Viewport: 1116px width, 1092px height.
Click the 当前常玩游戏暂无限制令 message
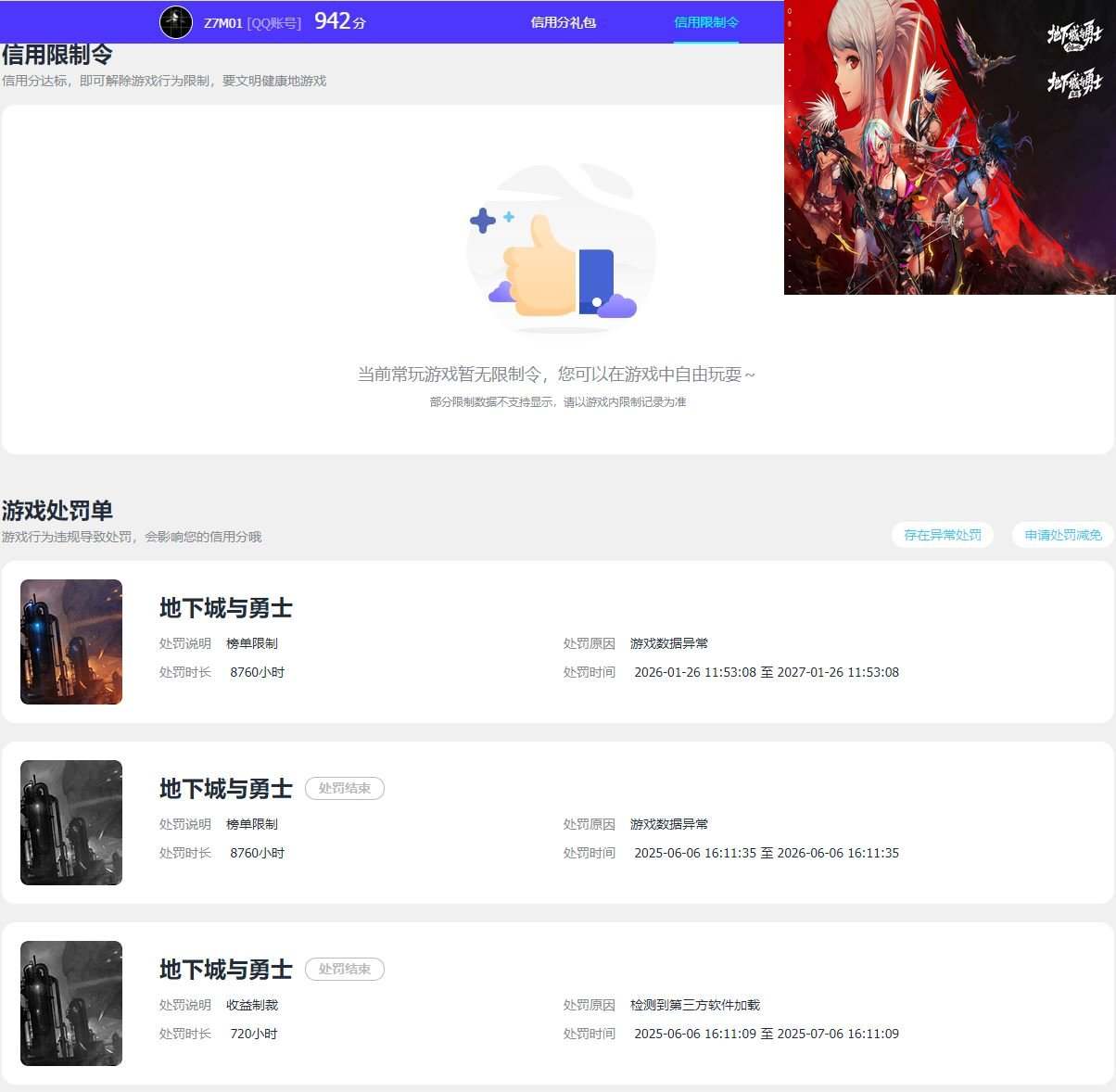click(557, 375)
